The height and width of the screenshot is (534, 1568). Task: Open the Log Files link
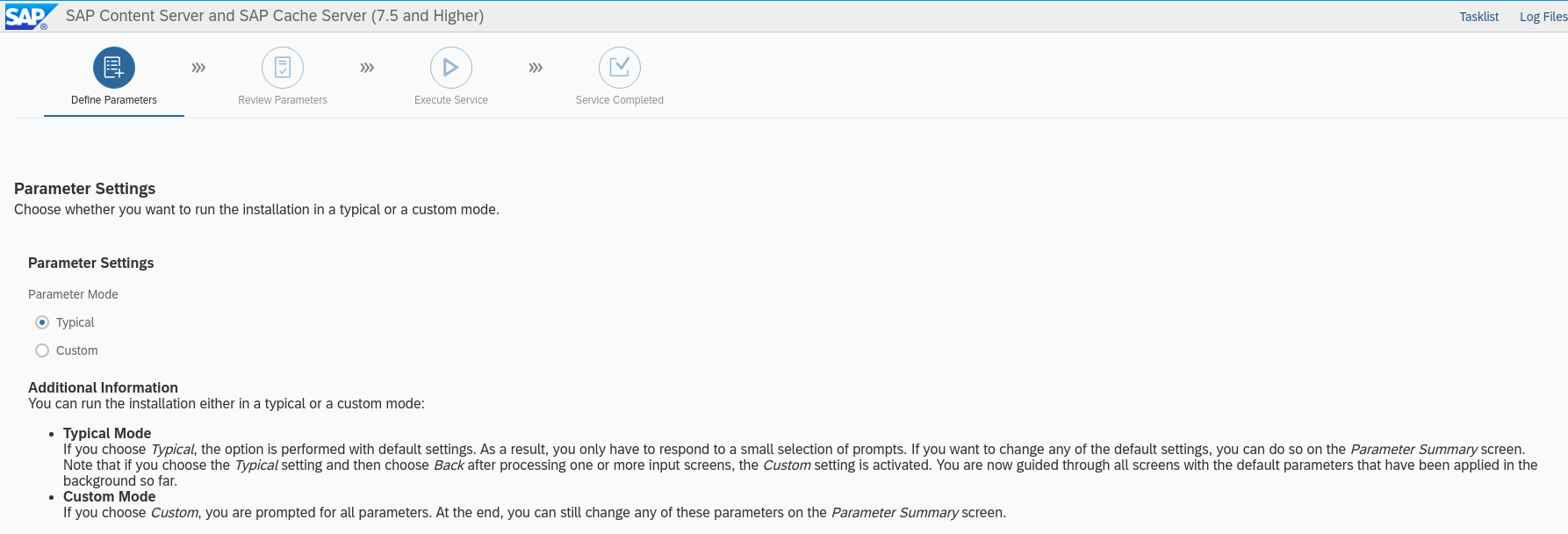[1543, 17]
